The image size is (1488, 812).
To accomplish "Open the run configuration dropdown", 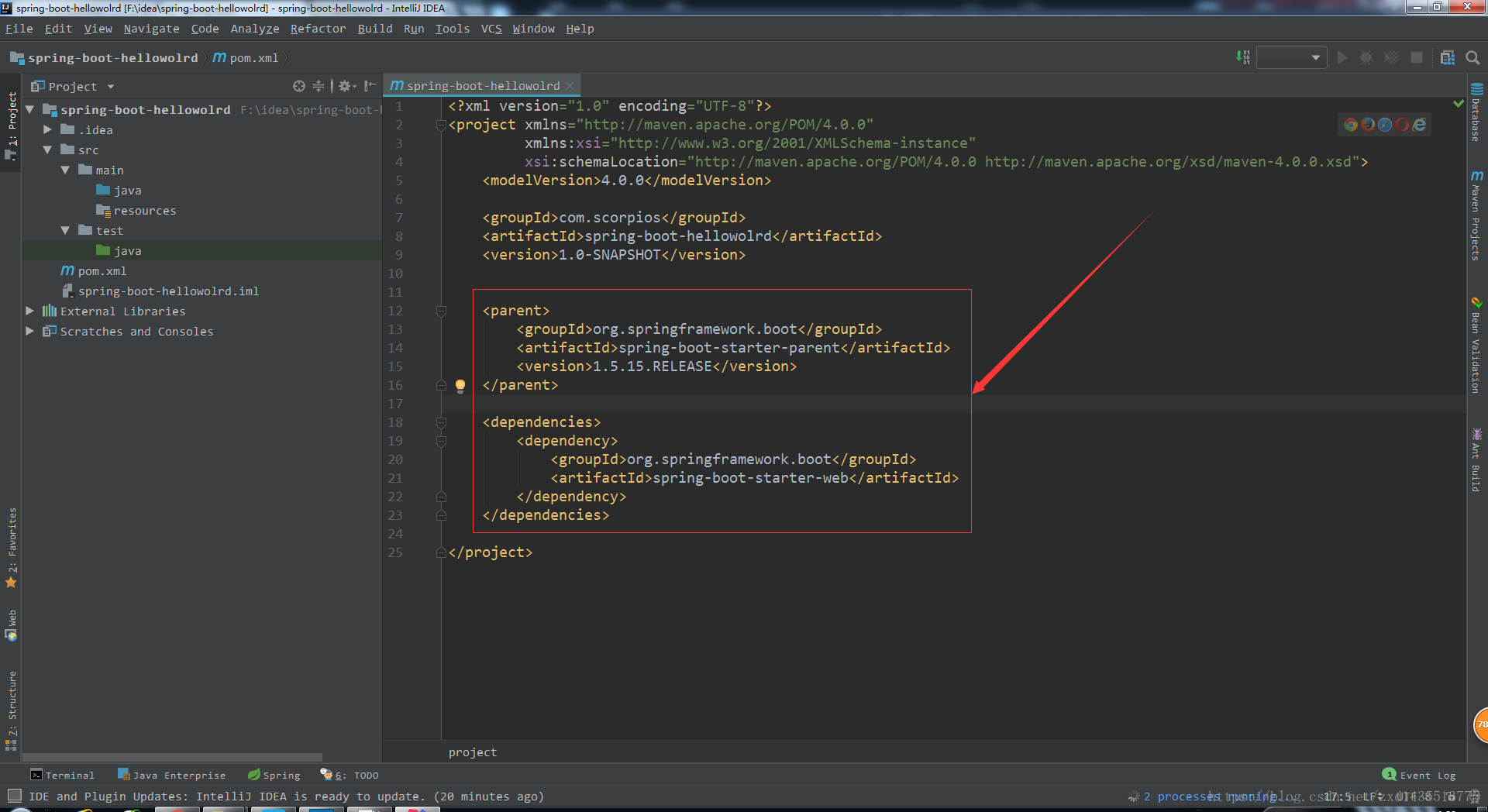I will click(x=1292, y=57).
